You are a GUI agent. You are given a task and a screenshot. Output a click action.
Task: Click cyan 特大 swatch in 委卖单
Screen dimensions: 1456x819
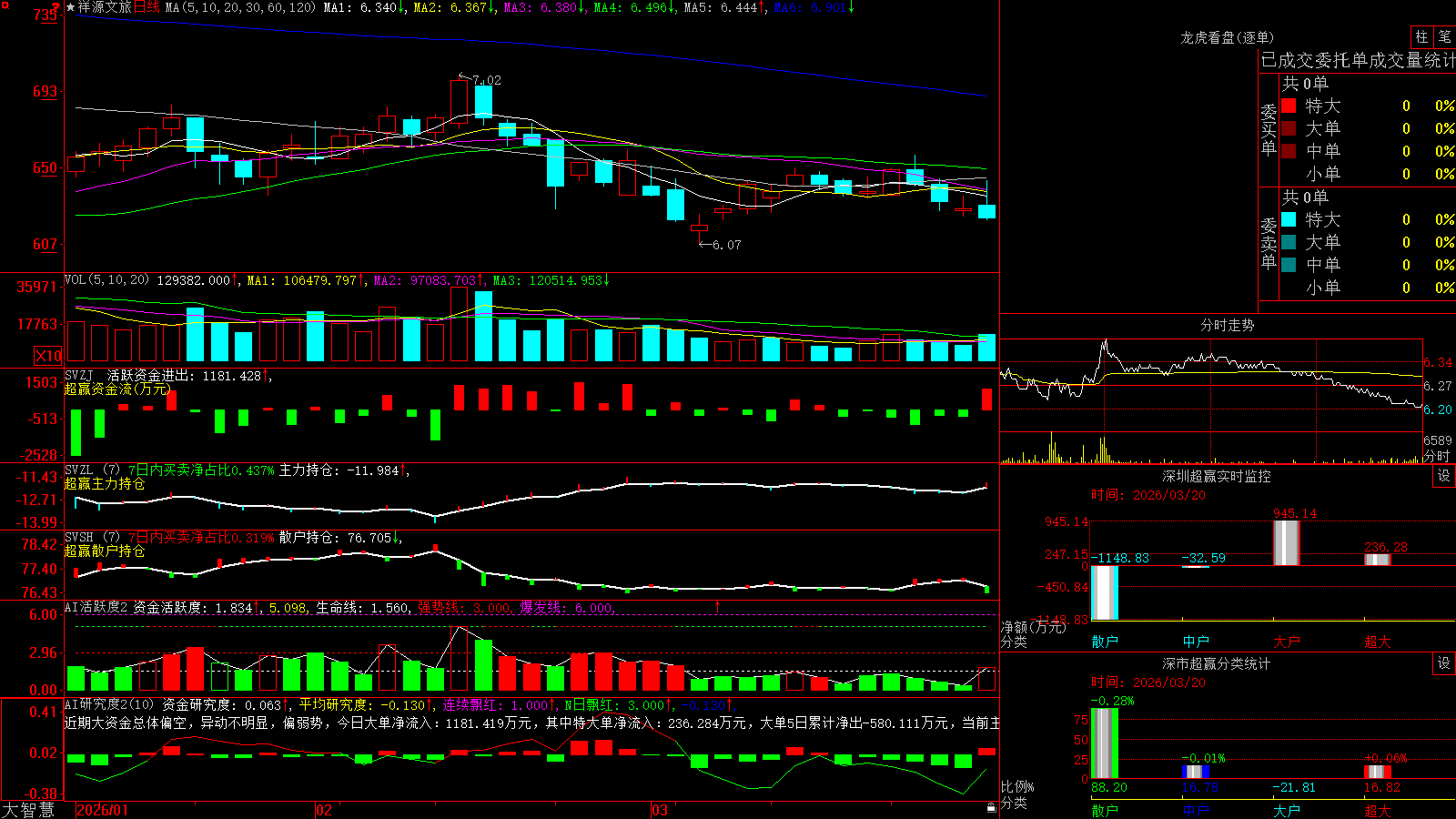coord(1289,219)
